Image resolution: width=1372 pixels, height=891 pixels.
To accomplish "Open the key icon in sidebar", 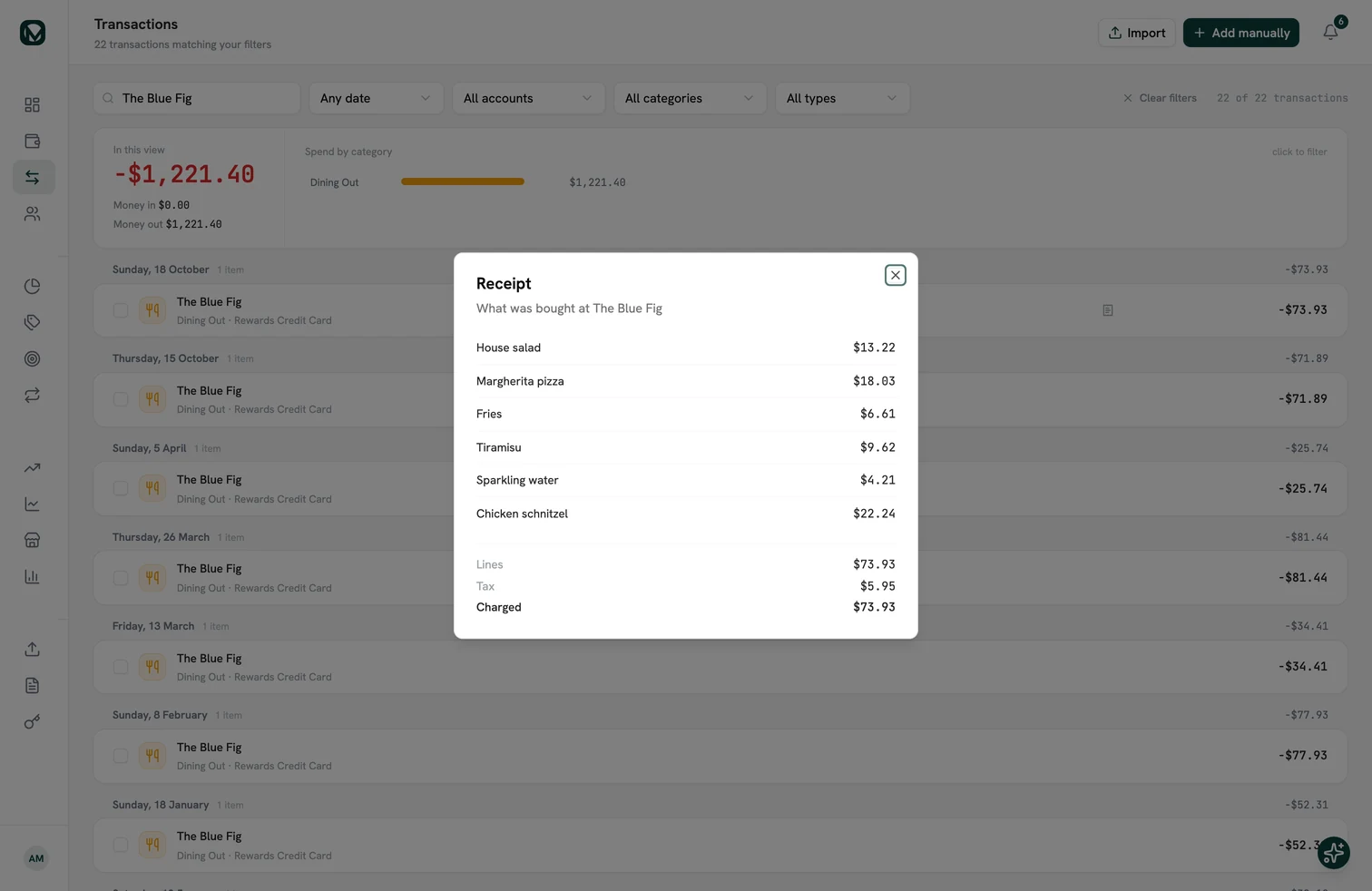I will (33, 722).
